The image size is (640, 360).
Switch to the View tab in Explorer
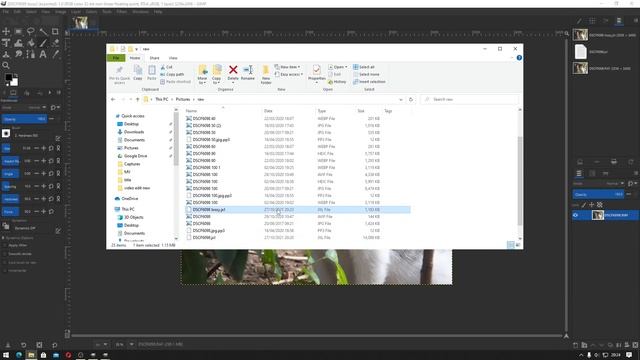(173, 58)
